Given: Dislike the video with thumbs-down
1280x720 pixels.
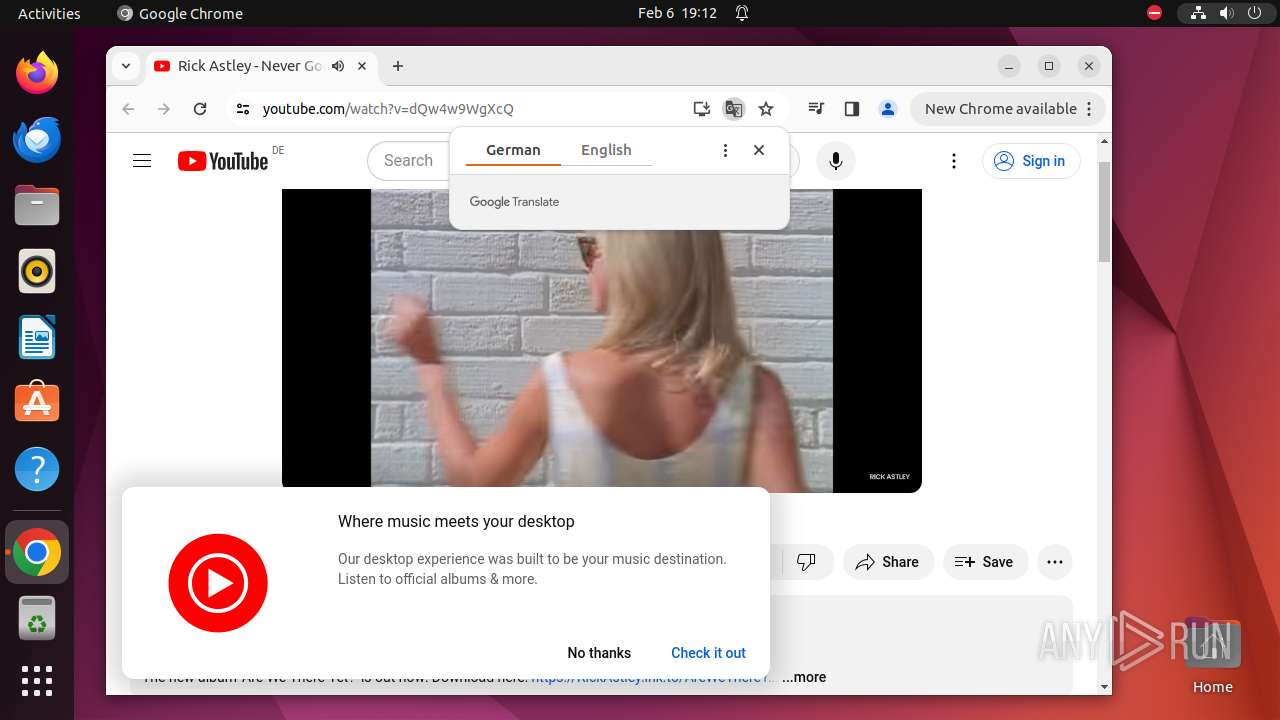Looking at the screenshot, I should point(806,562).
